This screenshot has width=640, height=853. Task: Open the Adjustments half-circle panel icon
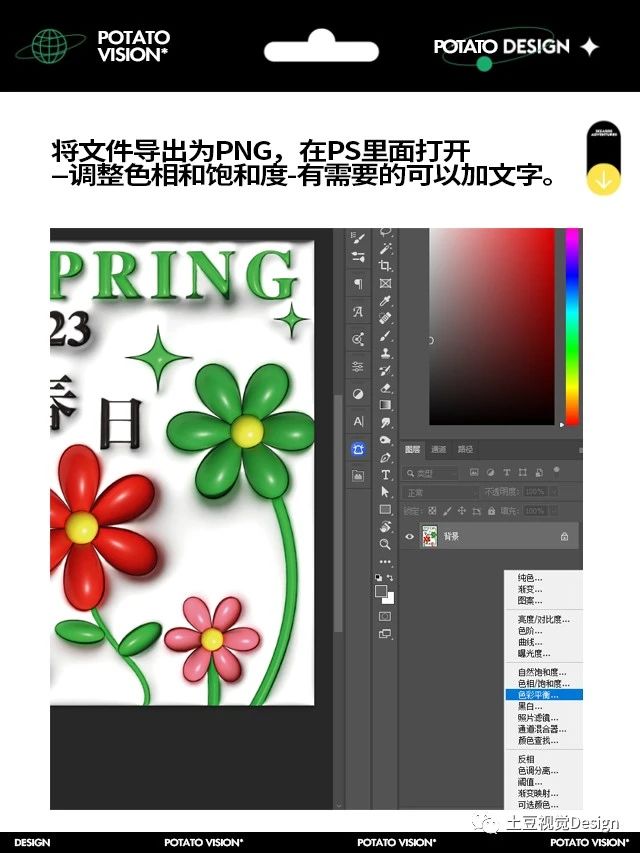pyautogui.click(x=358, y=394)
